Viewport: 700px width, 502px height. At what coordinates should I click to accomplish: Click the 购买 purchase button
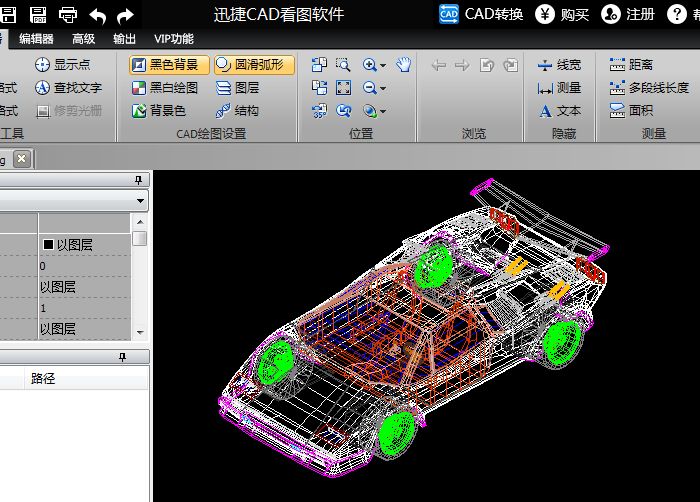563,14
